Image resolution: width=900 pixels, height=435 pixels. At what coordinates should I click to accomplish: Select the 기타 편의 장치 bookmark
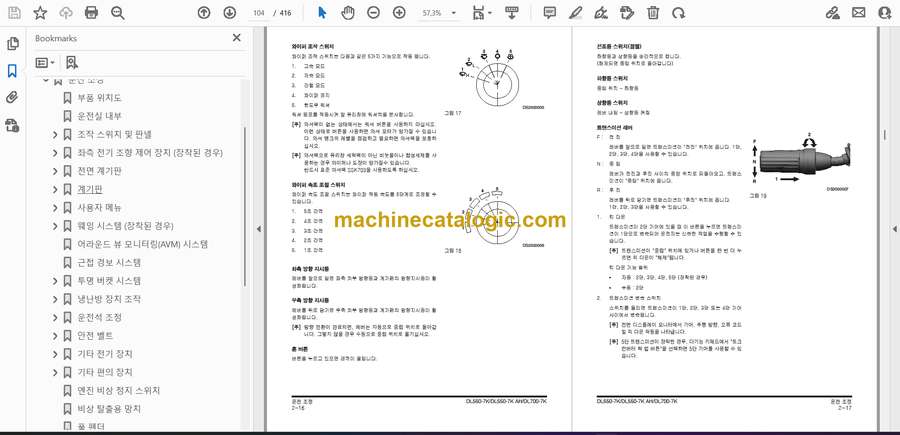[x=104, y=372]
